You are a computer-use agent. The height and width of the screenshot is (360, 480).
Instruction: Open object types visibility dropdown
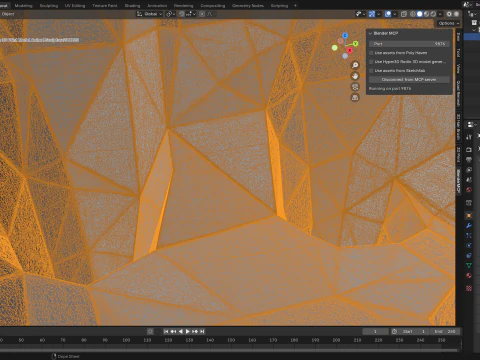coord(360,14)
